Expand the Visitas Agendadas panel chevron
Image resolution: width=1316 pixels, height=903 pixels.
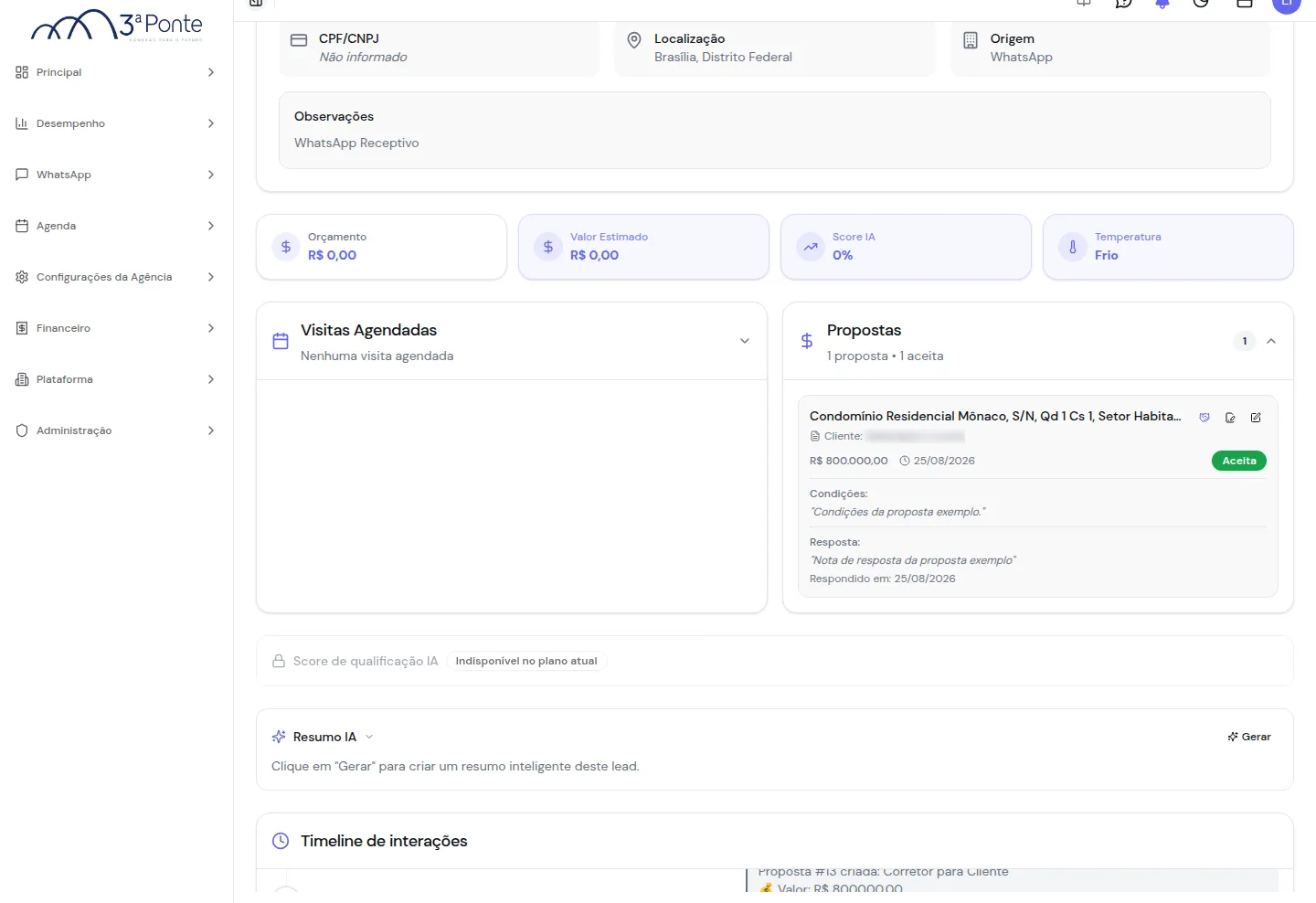click(745, 341)
